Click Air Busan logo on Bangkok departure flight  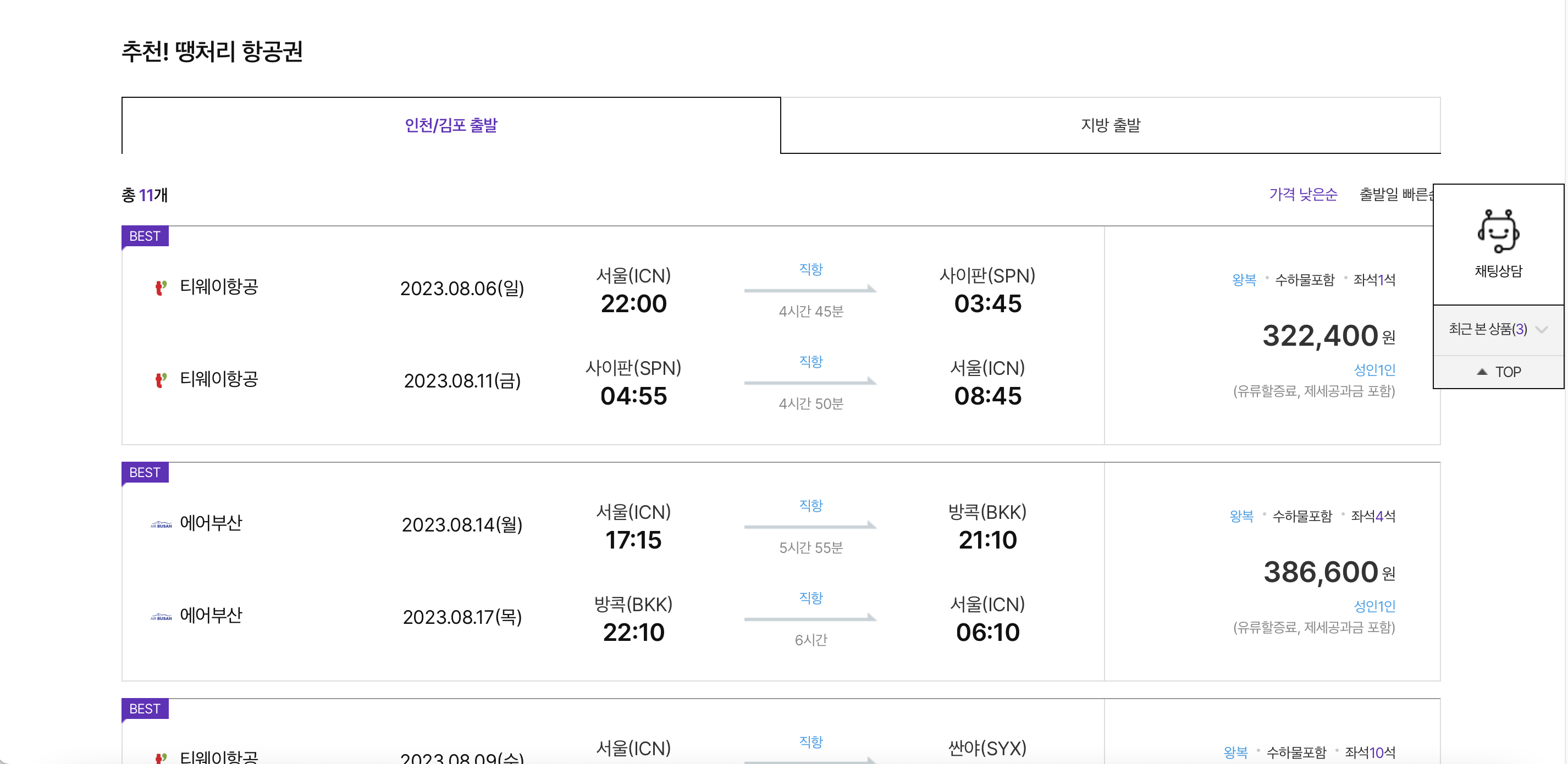pos(161,524)
